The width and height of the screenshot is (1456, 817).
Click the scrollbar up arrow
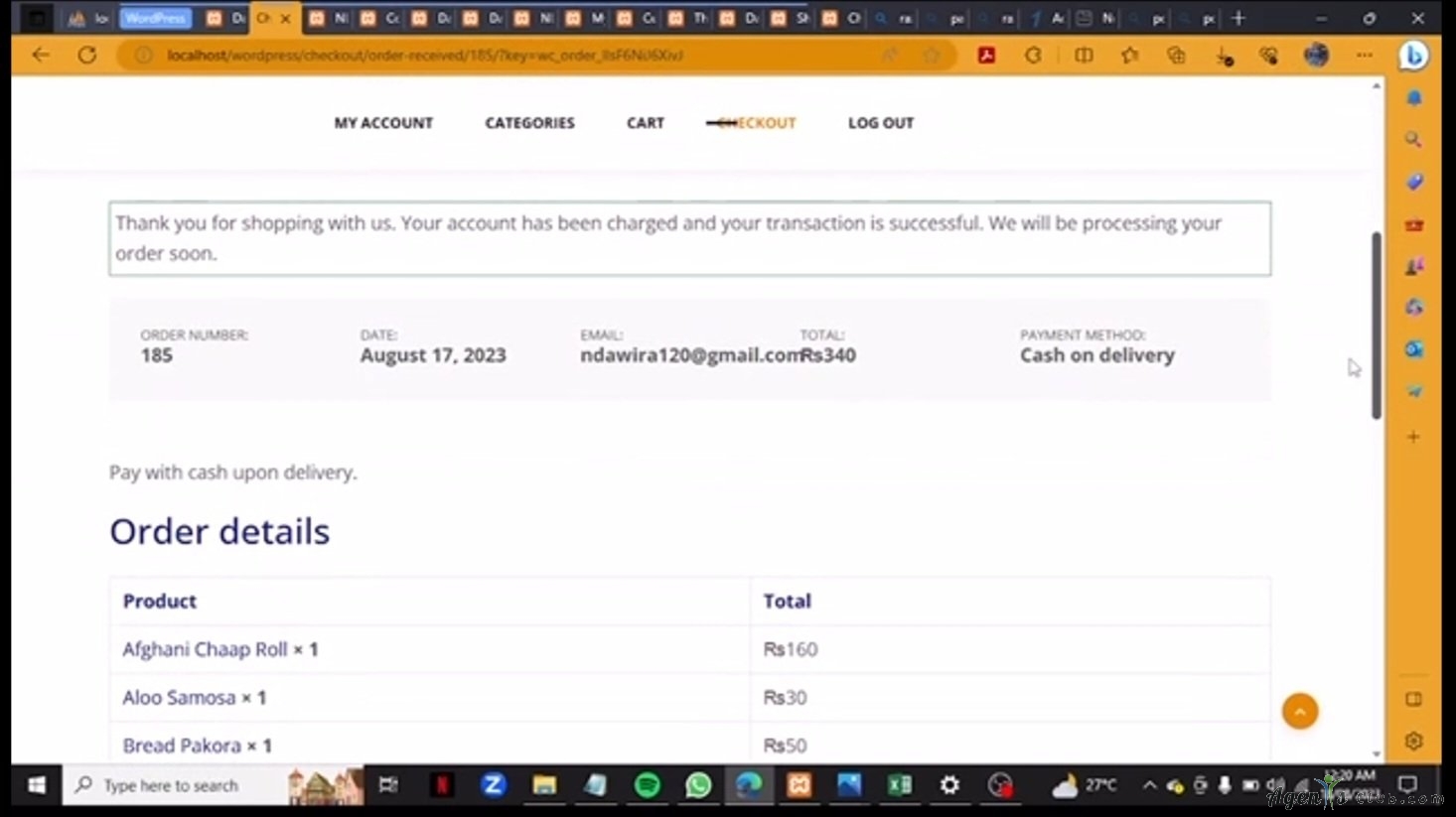(1377, 86)
